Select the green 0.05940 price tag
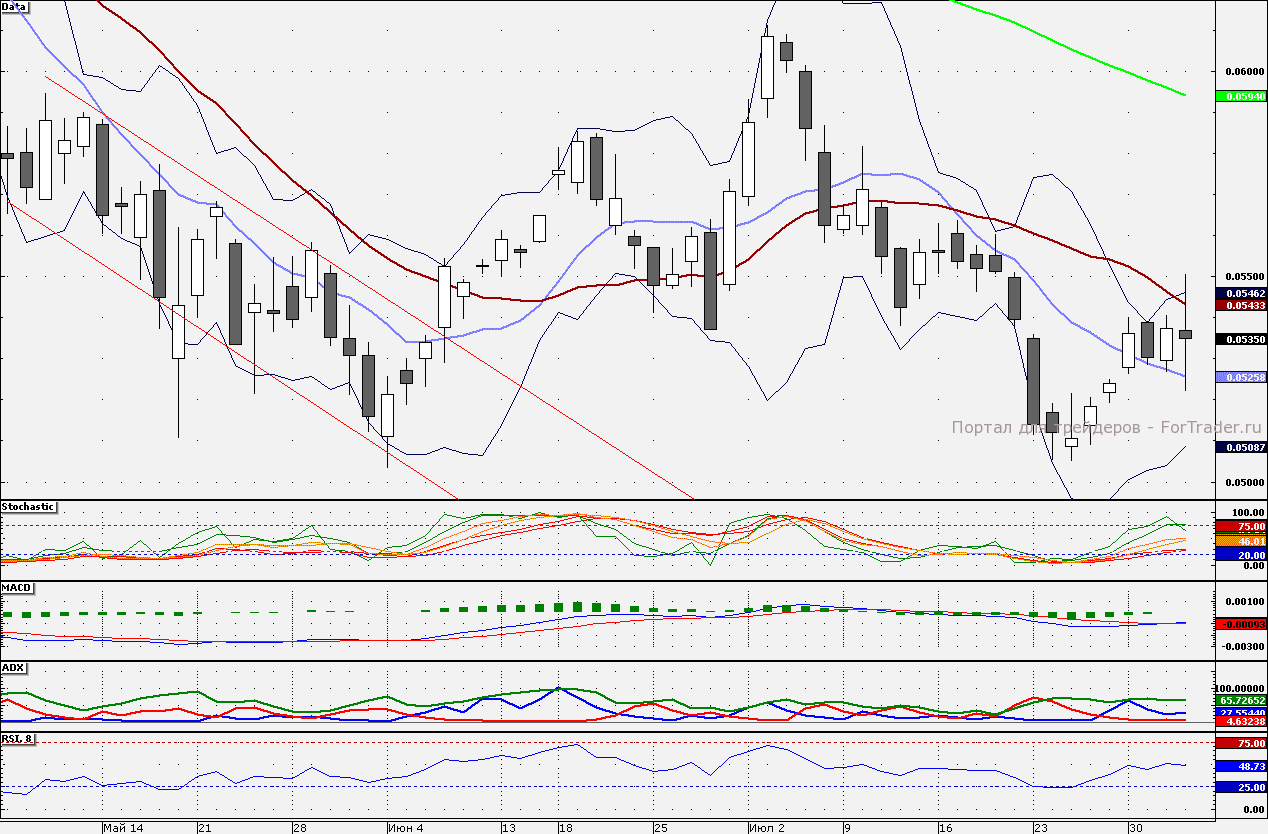Image resolution: width=1268 pixels, height=834 pixels. coord(1241,97)
